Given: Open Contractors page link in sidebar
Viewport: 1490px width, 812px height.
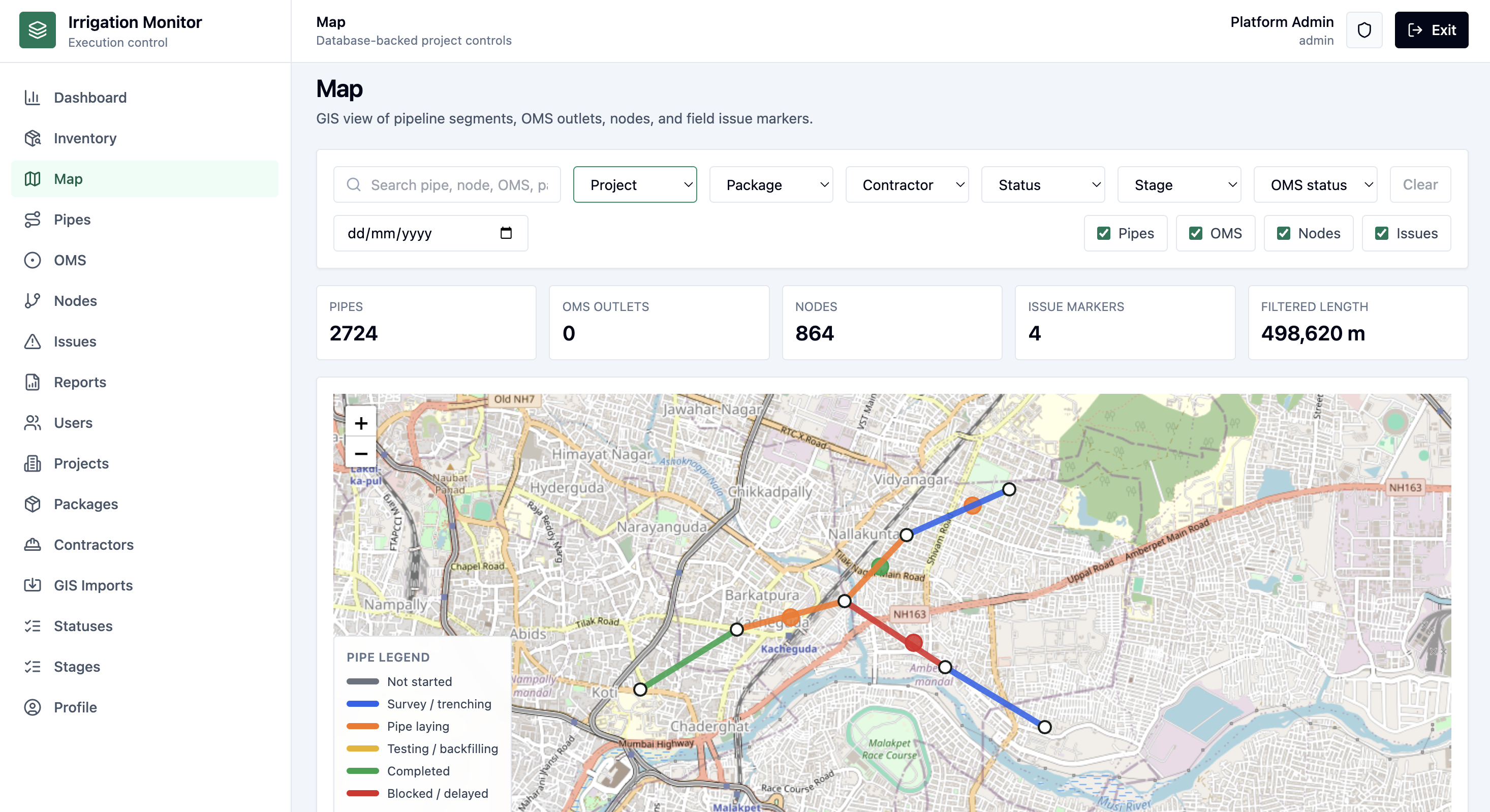Looking at the screenshot, I should pos(145,544).
